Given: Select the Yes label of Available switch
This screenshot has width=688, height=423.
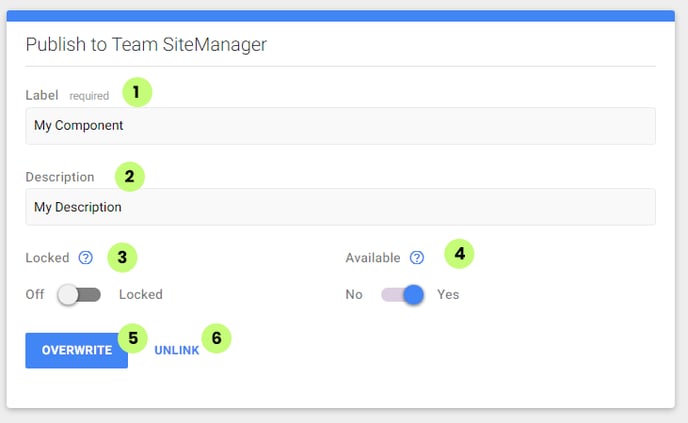Looking at the screenshot, I should coord(448,294).
